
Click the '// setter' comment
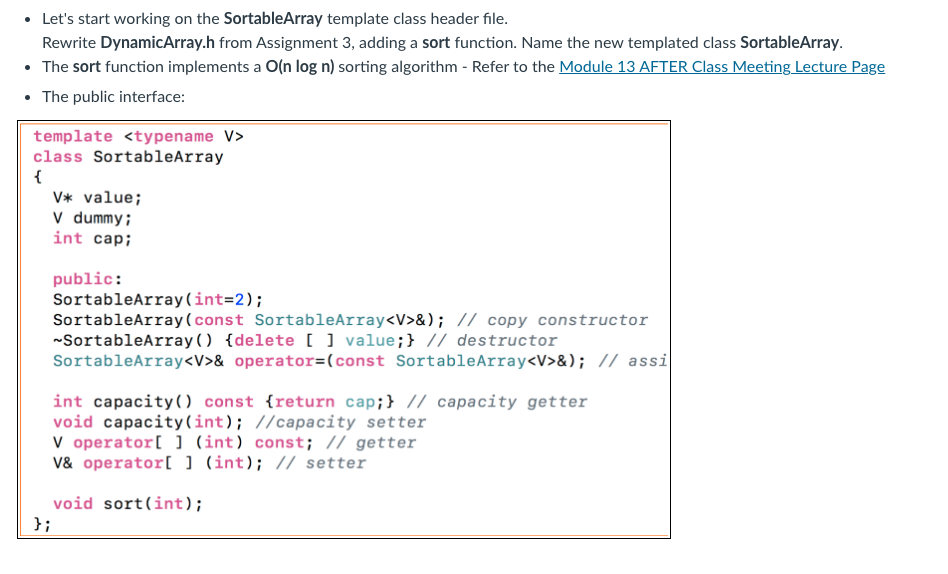click(x=320, y=463)
